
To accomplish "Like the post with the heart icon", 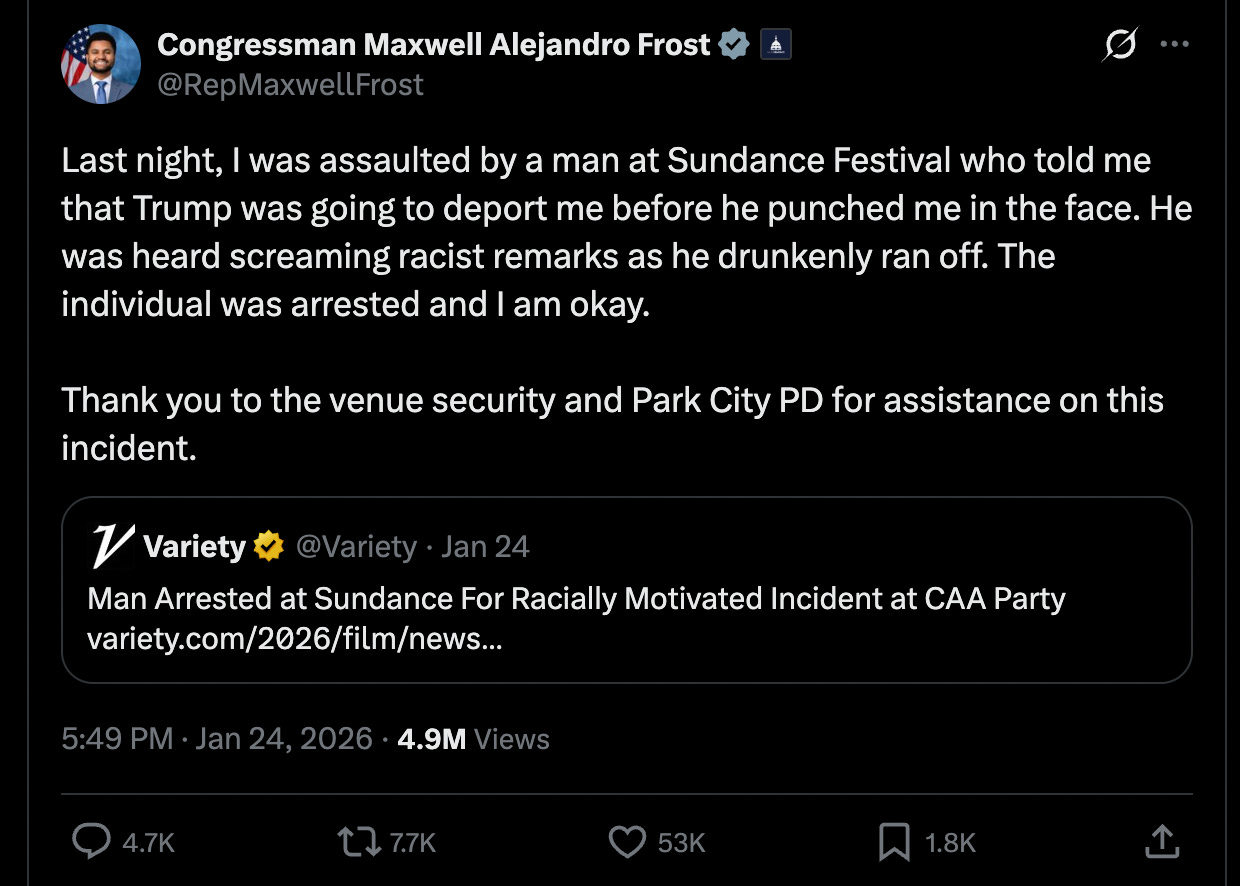I will tap(627, 842).
